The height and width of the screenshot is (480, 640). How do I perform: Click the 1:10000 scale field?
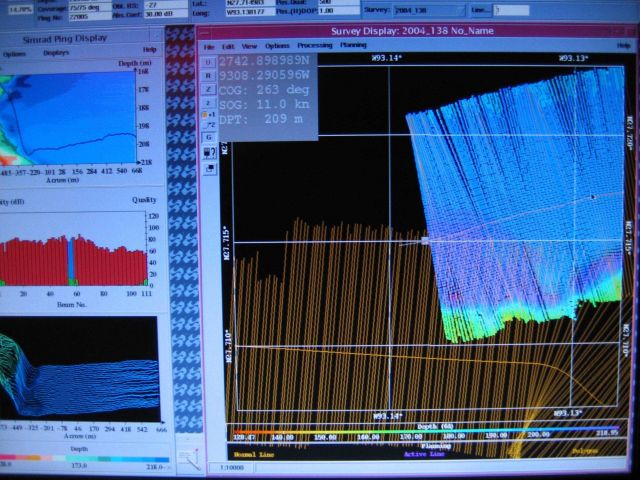click(232, 467)
